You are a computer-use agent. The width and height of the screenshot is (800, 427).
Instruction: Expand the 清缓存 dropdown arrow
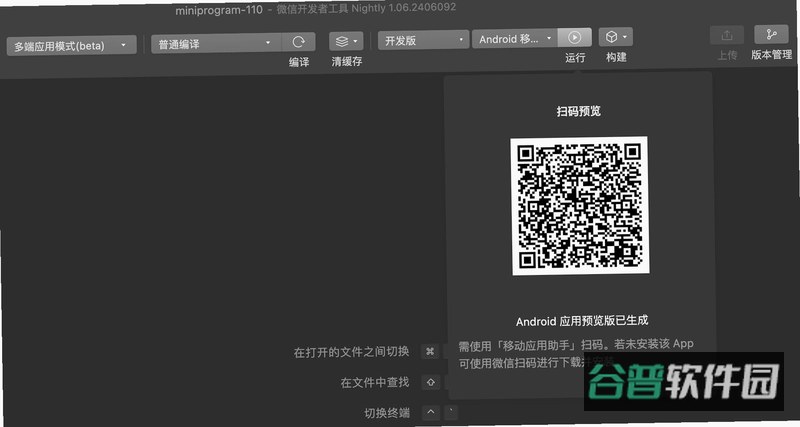[x=355, y=41]
